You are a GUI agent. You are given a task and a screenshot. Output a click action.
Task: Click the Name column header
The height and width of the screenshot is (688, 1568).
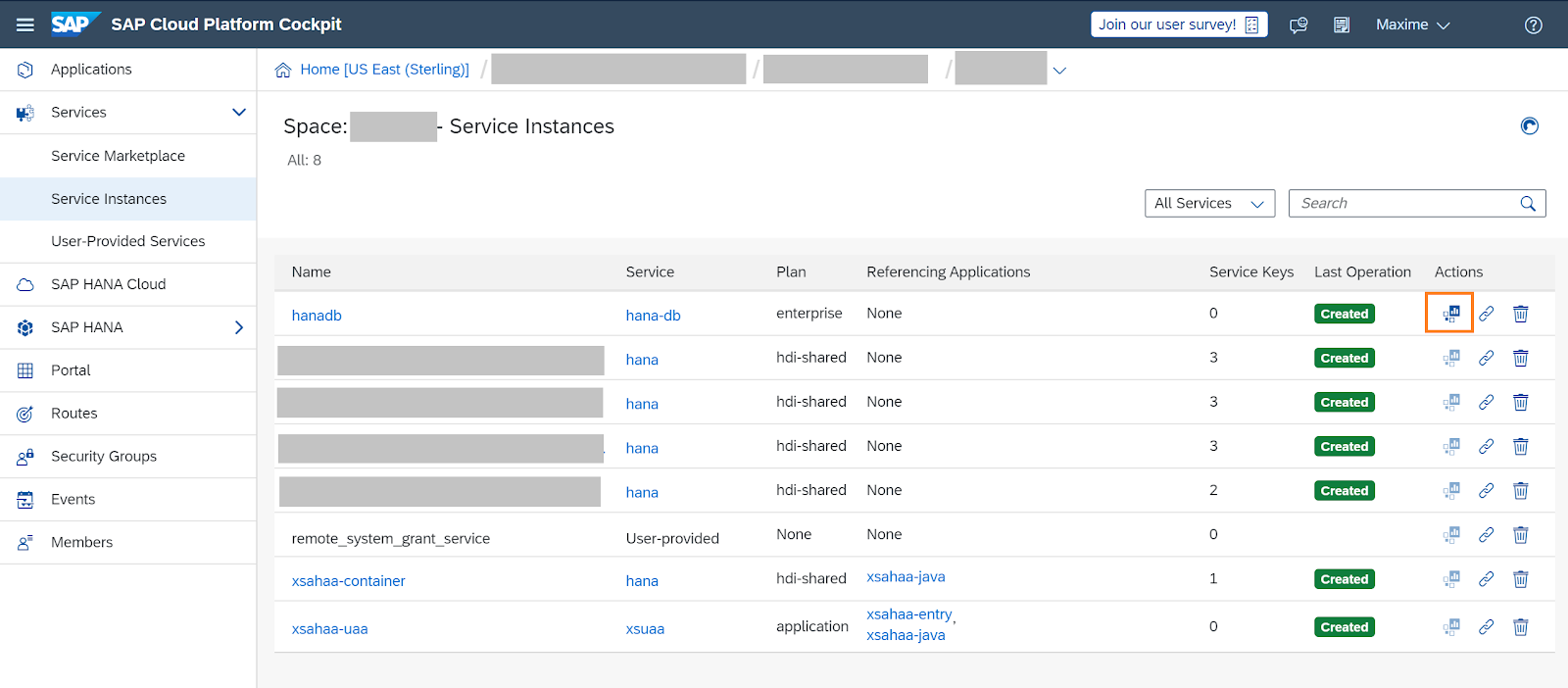click(x=311, y=272)
